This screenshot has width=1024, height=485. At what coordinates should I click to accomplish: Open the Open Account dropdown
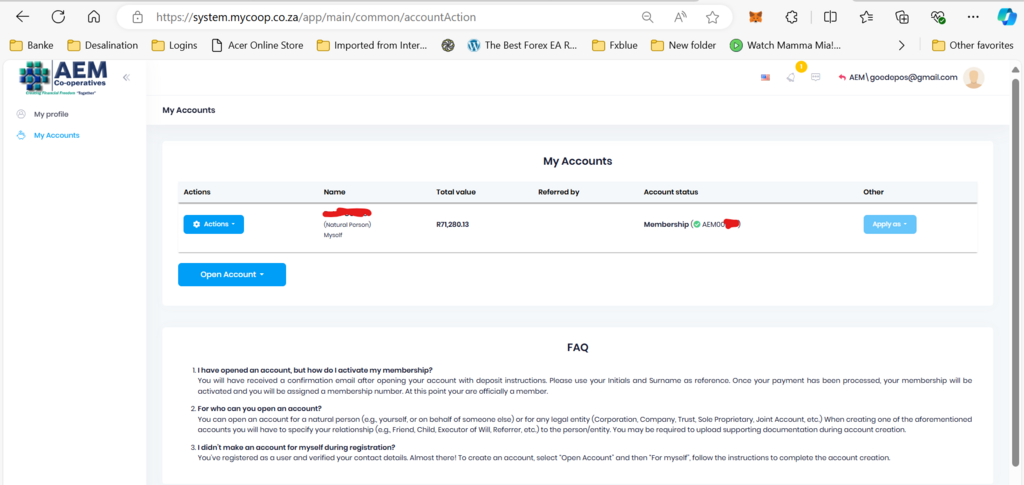point(232,274)
